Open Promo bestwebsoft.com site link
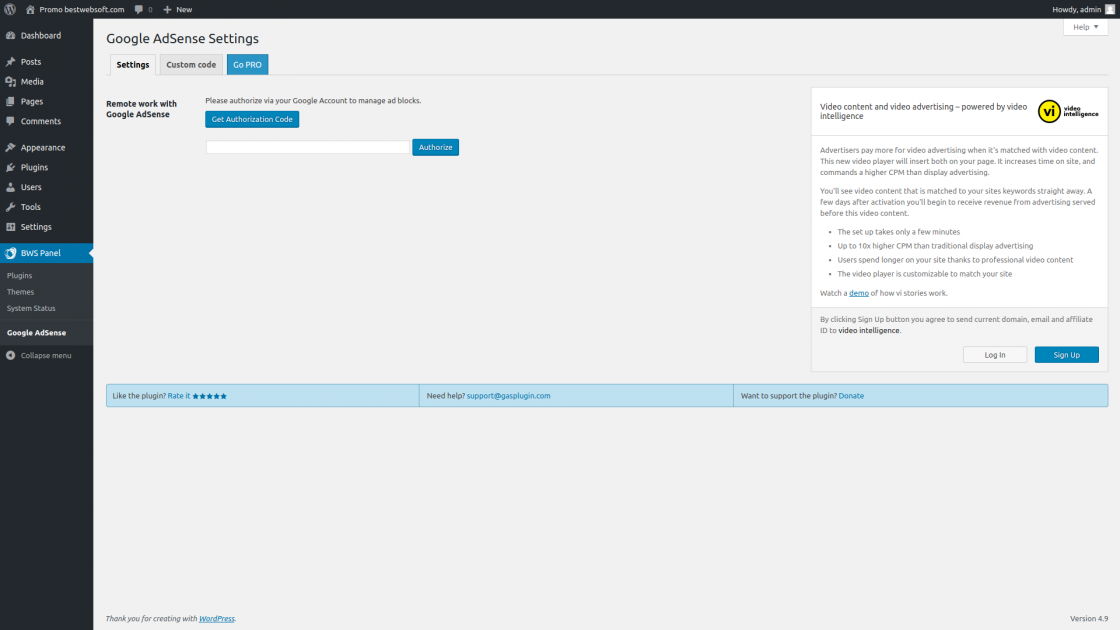The width and height of the screenshot is (1120, 630). (81, 9)
